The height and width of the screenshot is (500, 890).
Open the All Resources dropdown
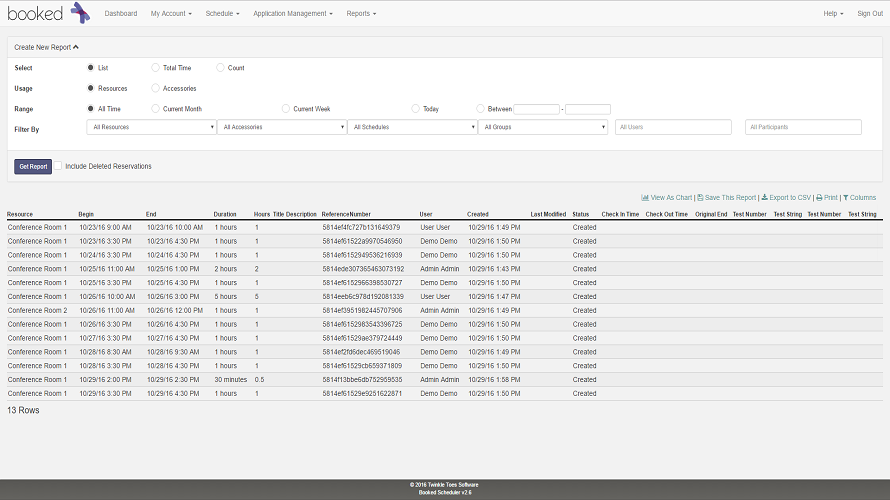[x=152, y=127]
